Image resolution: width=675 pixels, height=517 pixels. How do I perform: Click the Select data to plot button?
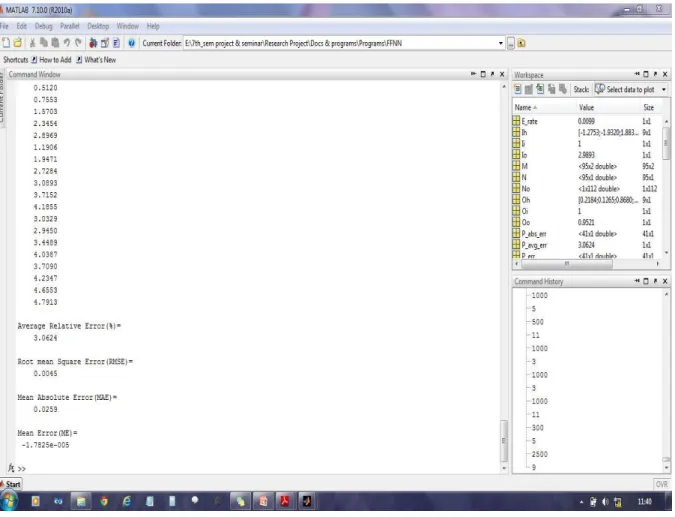[x=625, y=89]
